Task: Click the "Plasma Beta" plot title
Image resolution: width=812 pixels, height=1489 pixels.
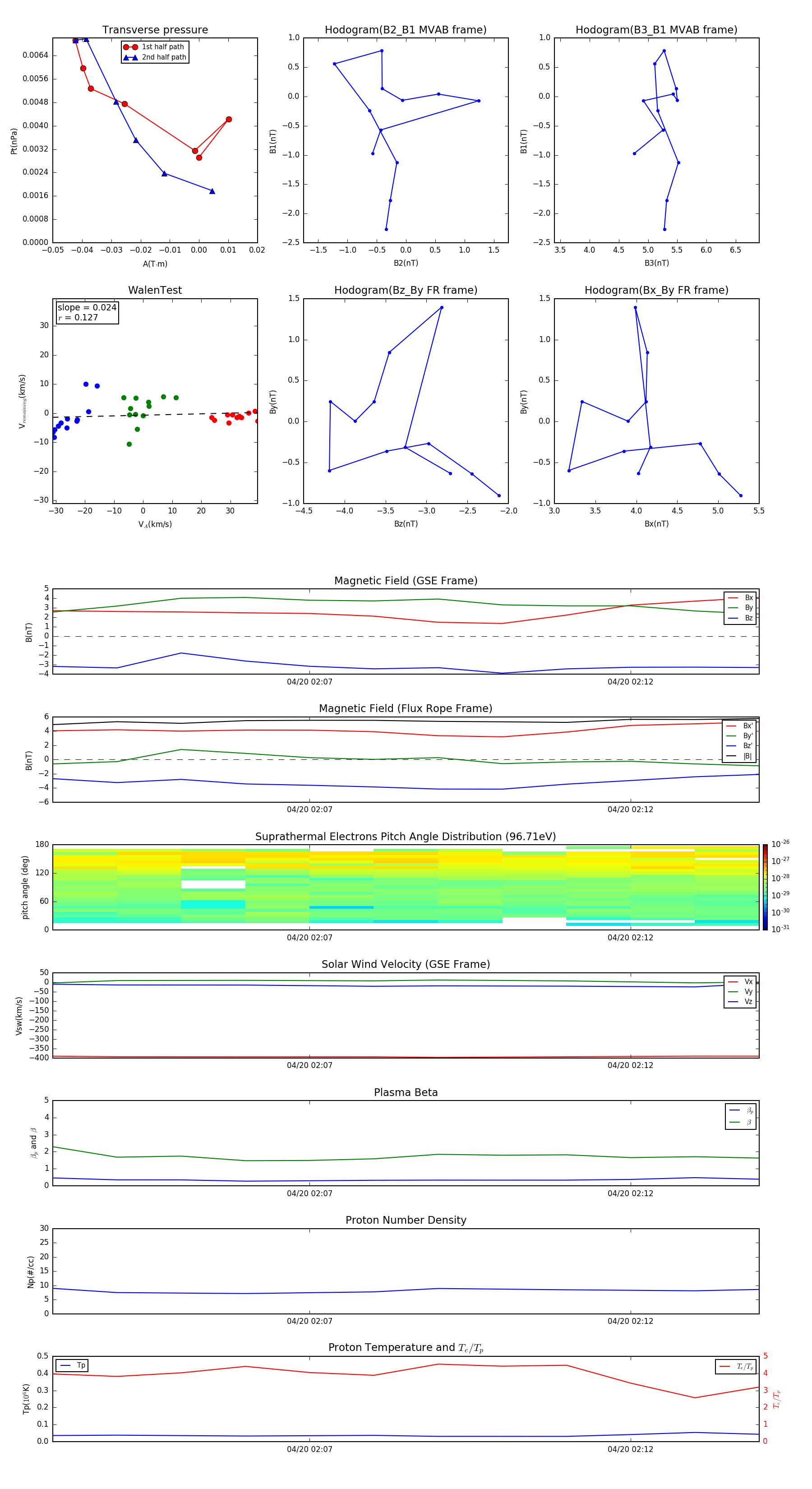Action: click(406, 1093)
